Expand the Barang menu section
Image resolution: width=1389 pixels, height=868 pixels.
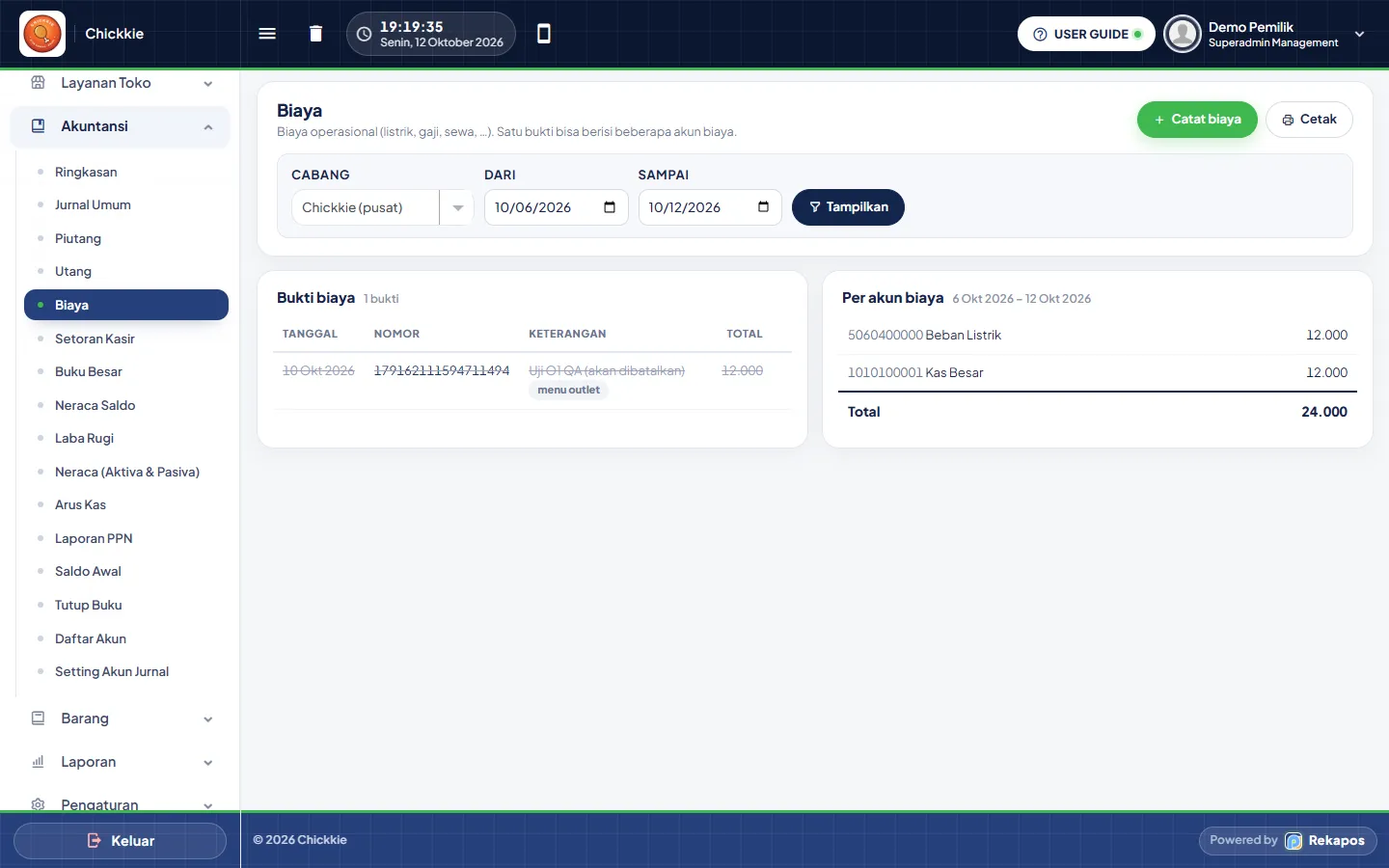[x=121, y=719]
